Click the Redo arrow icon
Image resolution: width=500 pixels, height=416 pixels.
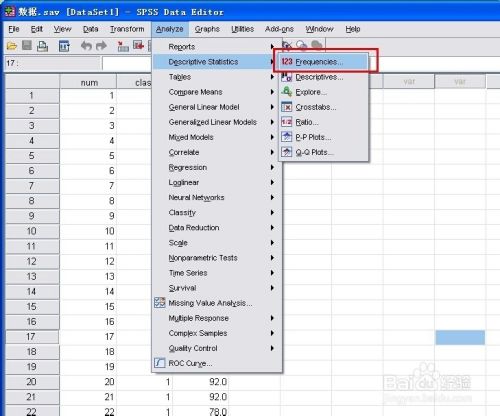pyautogui.click(x=101, y=46)
